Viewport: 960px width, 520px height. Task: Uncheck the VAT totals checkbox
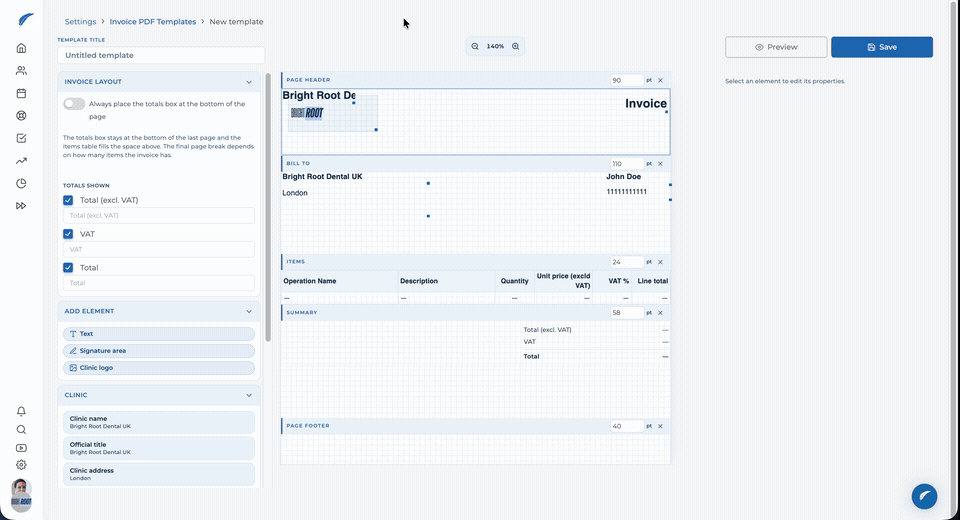(68, 234)
